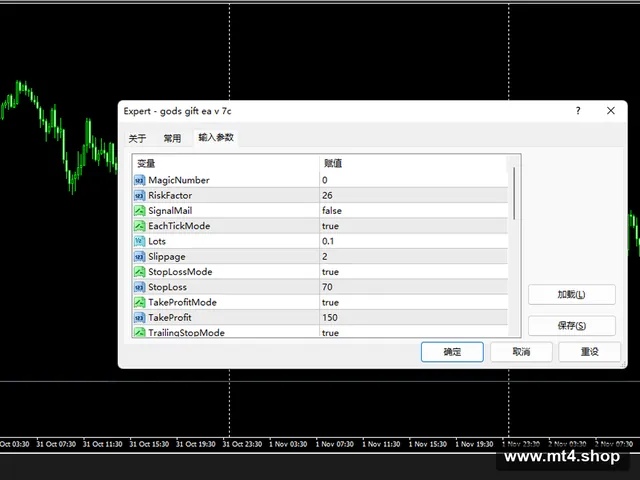Image resolution: width=640 pixels, height=480 pixels.
Task: Click the 赋值 column header
Action: click(x=333, y=164)
